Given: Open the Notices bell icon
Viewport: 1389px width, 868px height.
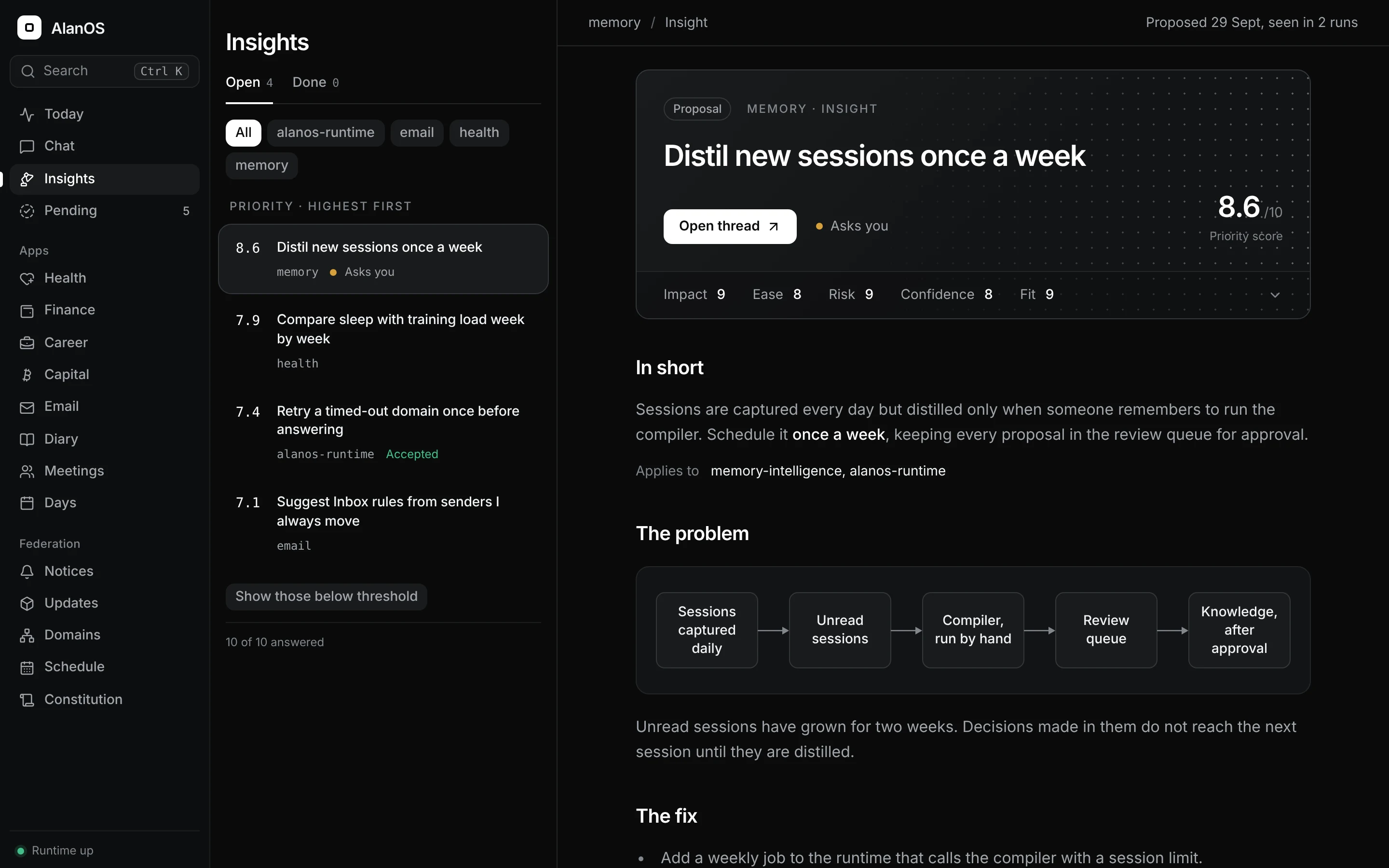Looking at the screenshot, I should coord(27,571).
